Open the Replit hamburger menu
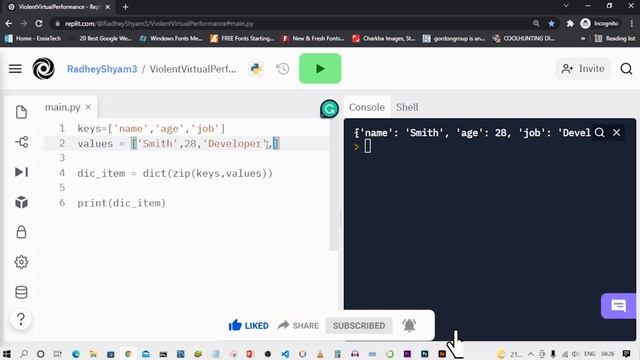Viewport: 640px width, 360px height. (x=16, y=69)
